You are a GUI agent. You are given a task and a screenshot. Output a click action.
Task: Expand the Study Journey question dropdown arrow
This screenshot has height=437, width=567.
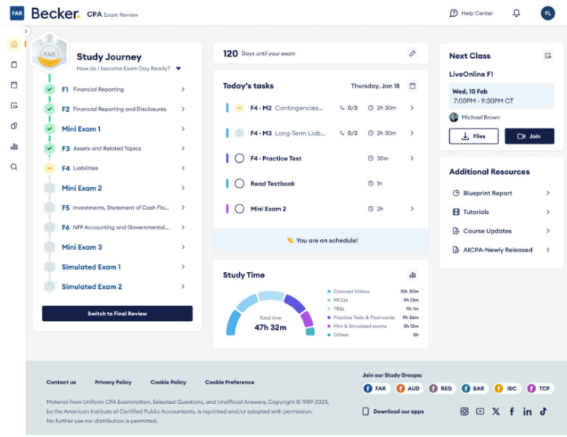[x=178, y=68]
